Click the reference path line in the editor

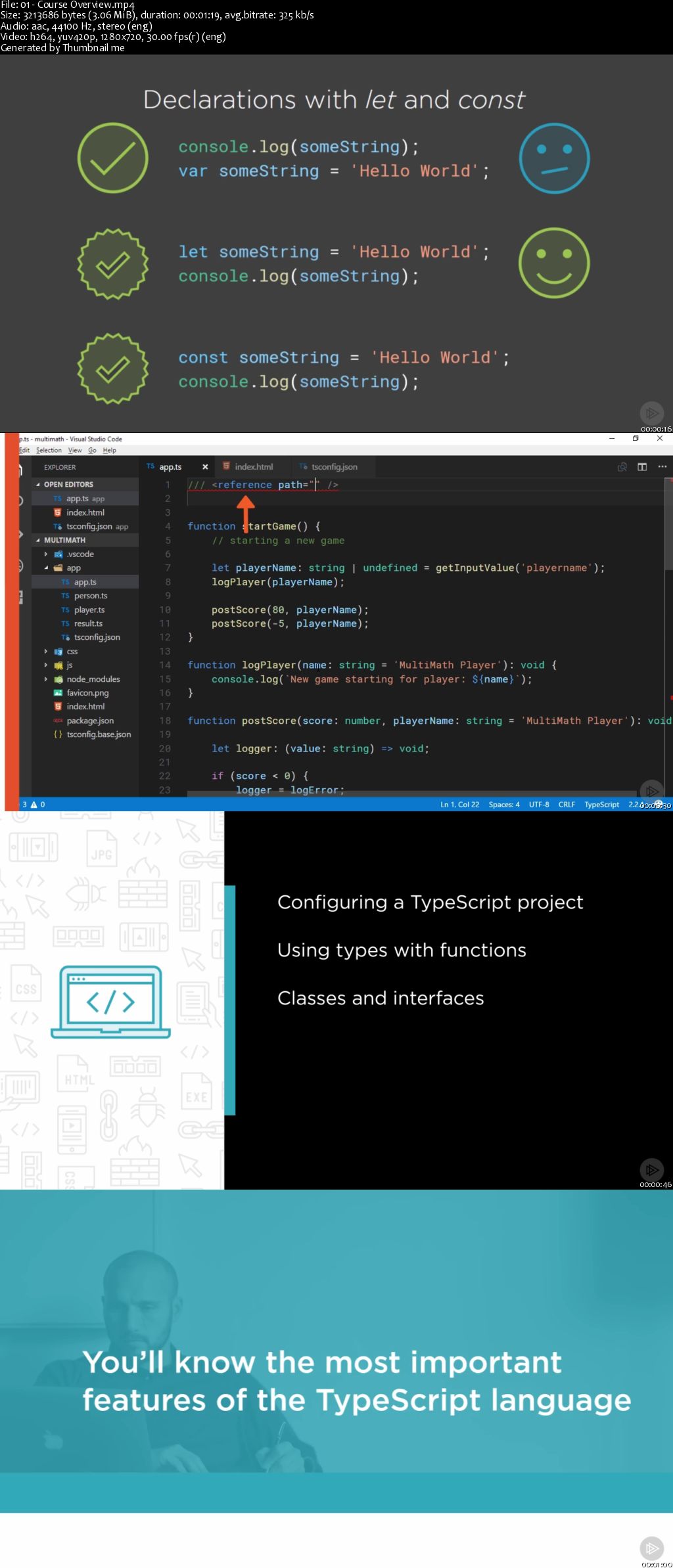pyautogui.click(x=263, y=485)
